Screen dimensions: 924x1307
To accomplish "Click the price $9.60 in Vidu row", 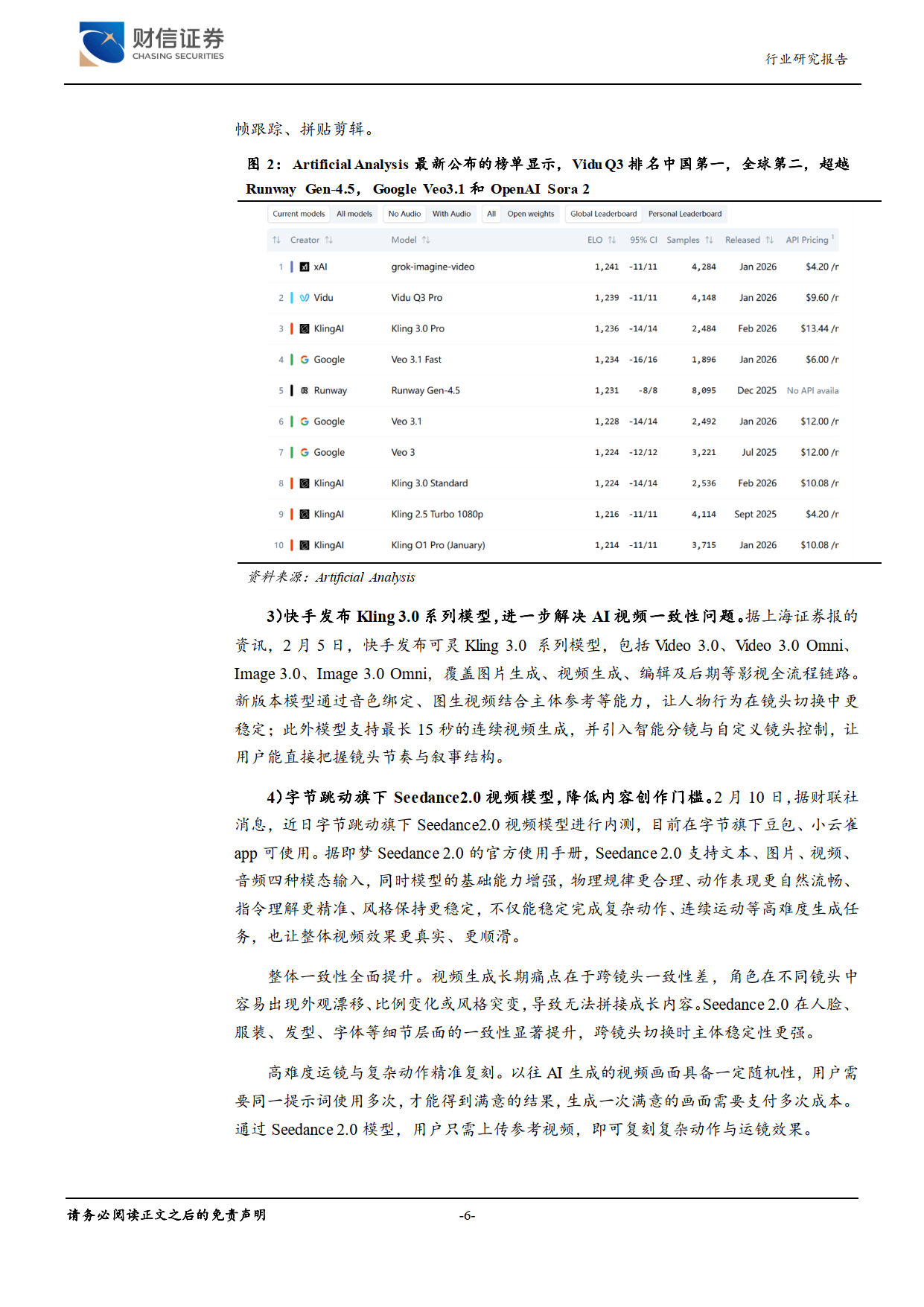I will pos(822,298).
